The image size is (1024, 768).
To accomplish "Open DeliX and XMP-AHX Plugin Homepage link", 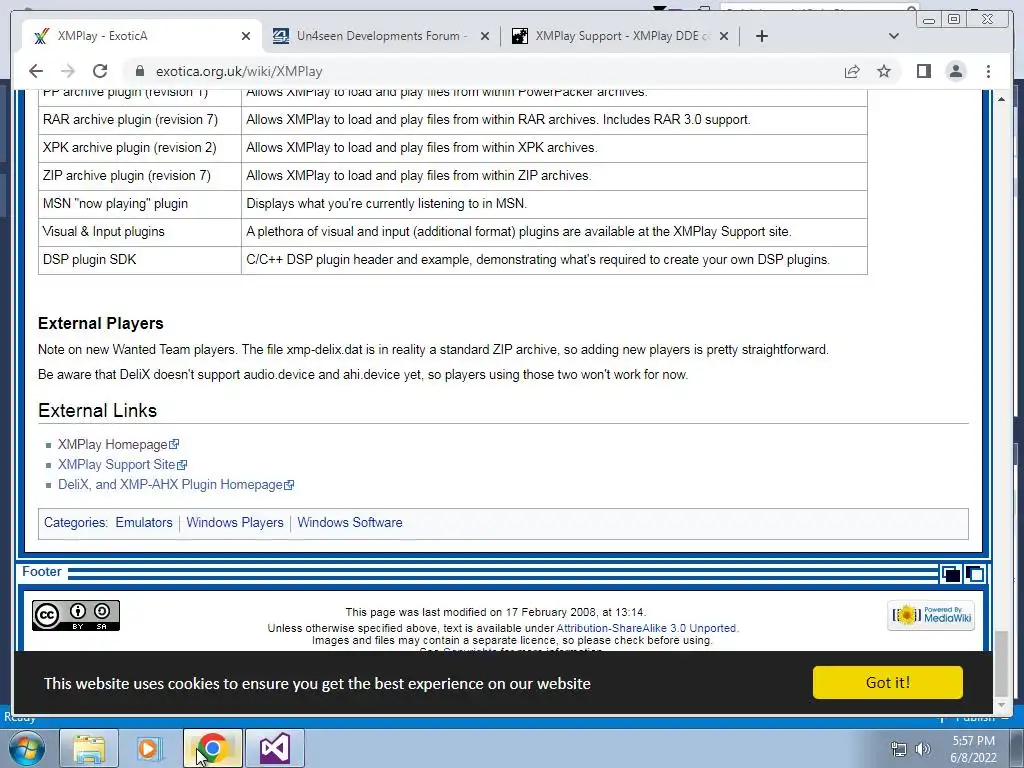I will [x=176, y=485].
